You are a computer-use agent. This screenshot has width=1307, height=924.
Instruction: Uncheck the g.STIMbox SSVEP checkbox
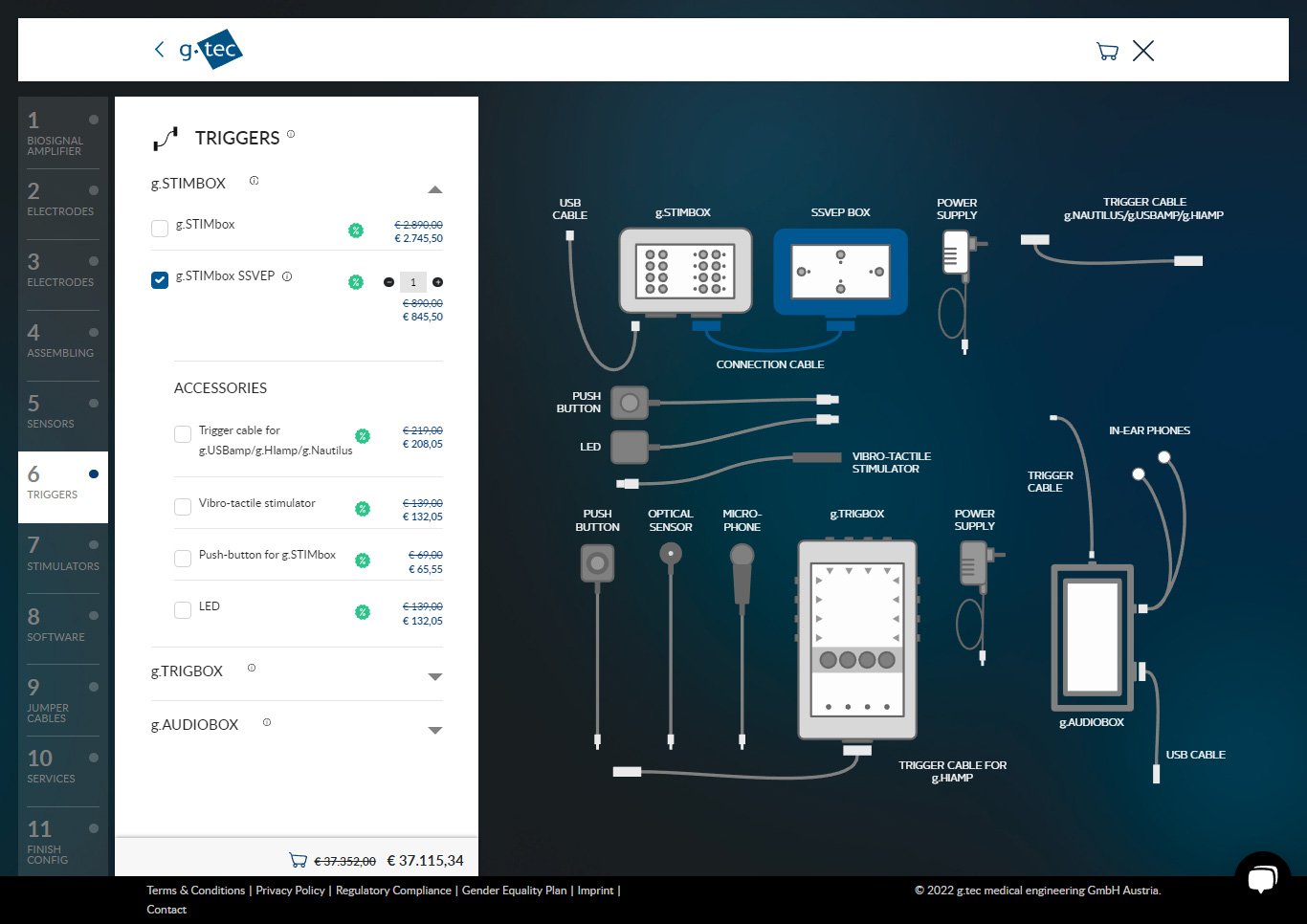(x=160, y=279)
